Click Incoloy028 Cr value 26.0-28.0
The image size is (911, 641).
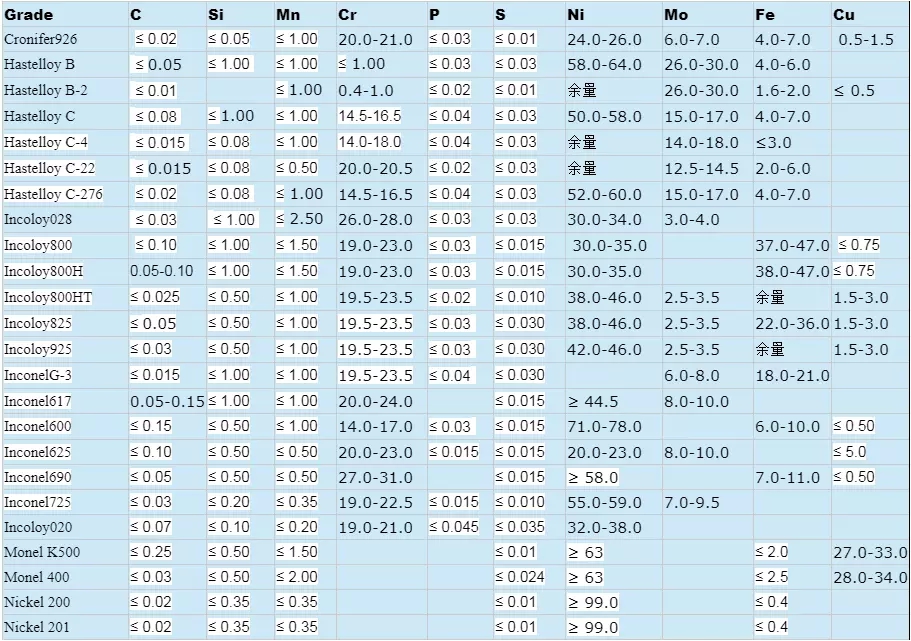click(x=375, y=220)
